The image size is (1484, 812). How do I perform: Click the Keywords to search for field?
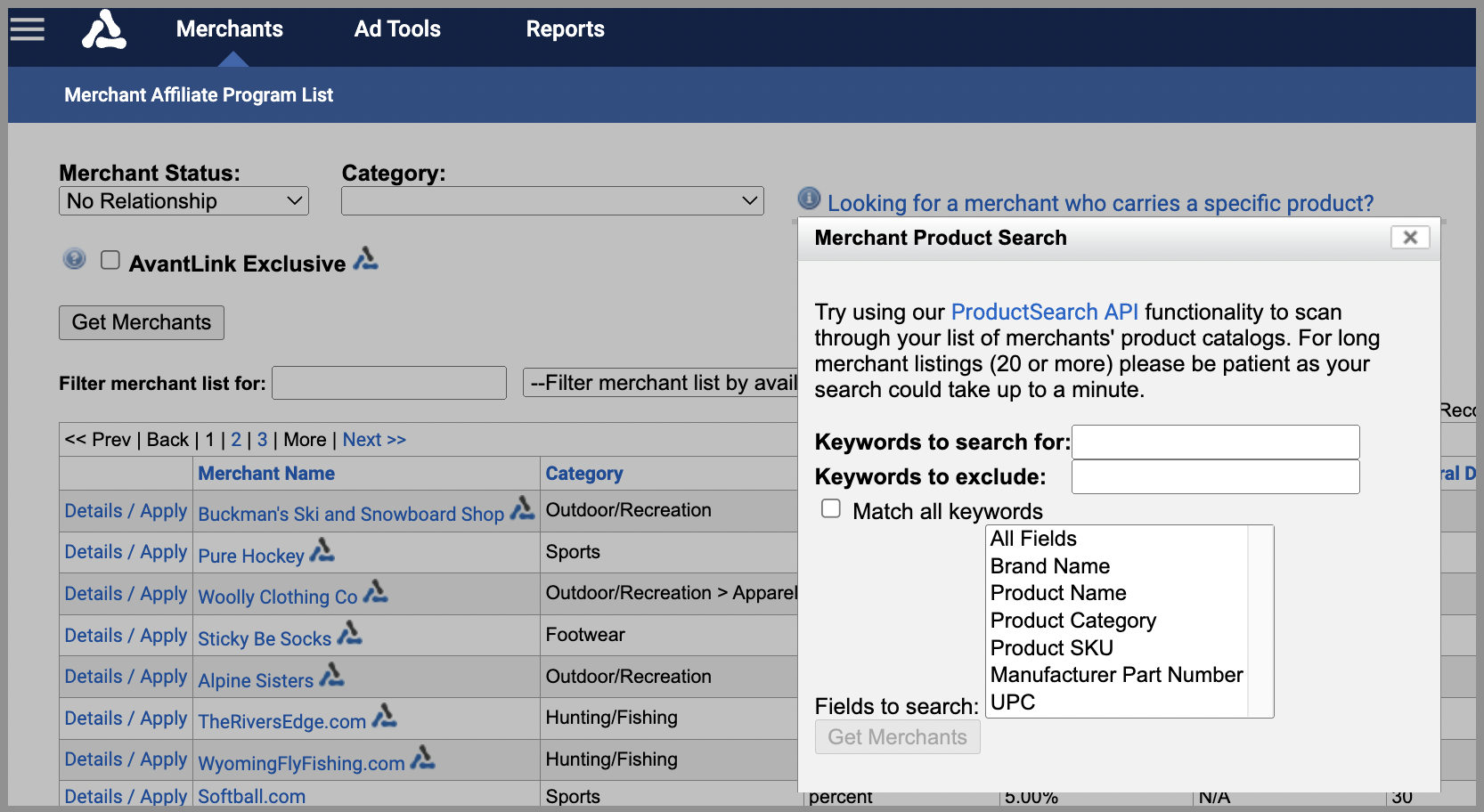[1216, 442]
